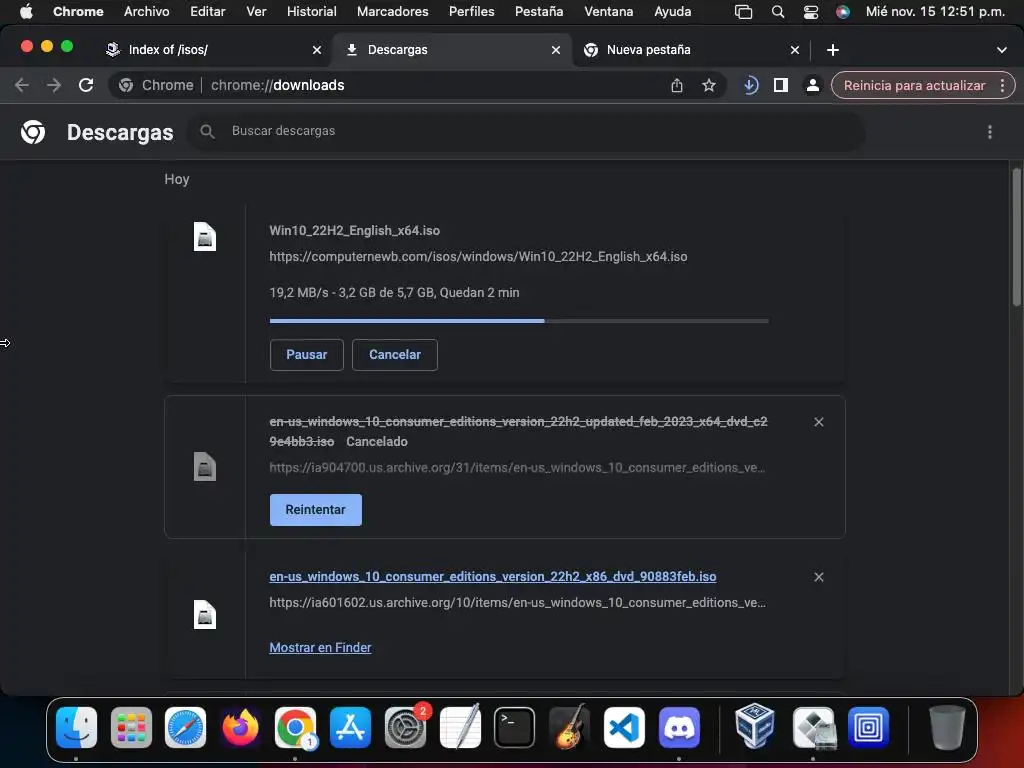The width and height of the screenshot is (1024, 768).
Task: Click the Chrome forward arrow
Action: pos(54,85)
